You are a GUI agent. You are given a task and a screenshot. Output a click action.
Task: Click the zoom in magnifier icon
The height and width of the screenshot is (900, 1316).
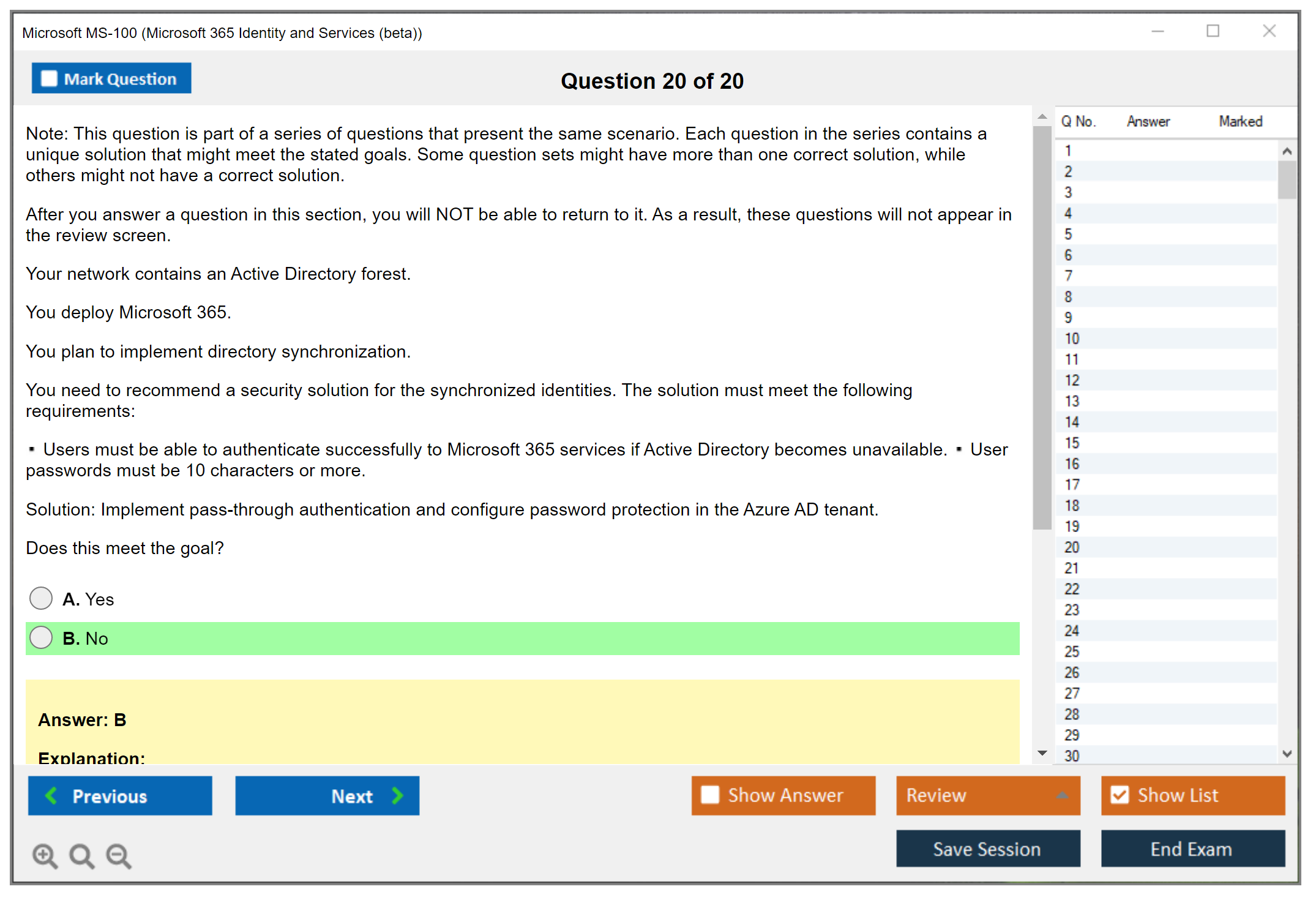[x=45, y=855]
